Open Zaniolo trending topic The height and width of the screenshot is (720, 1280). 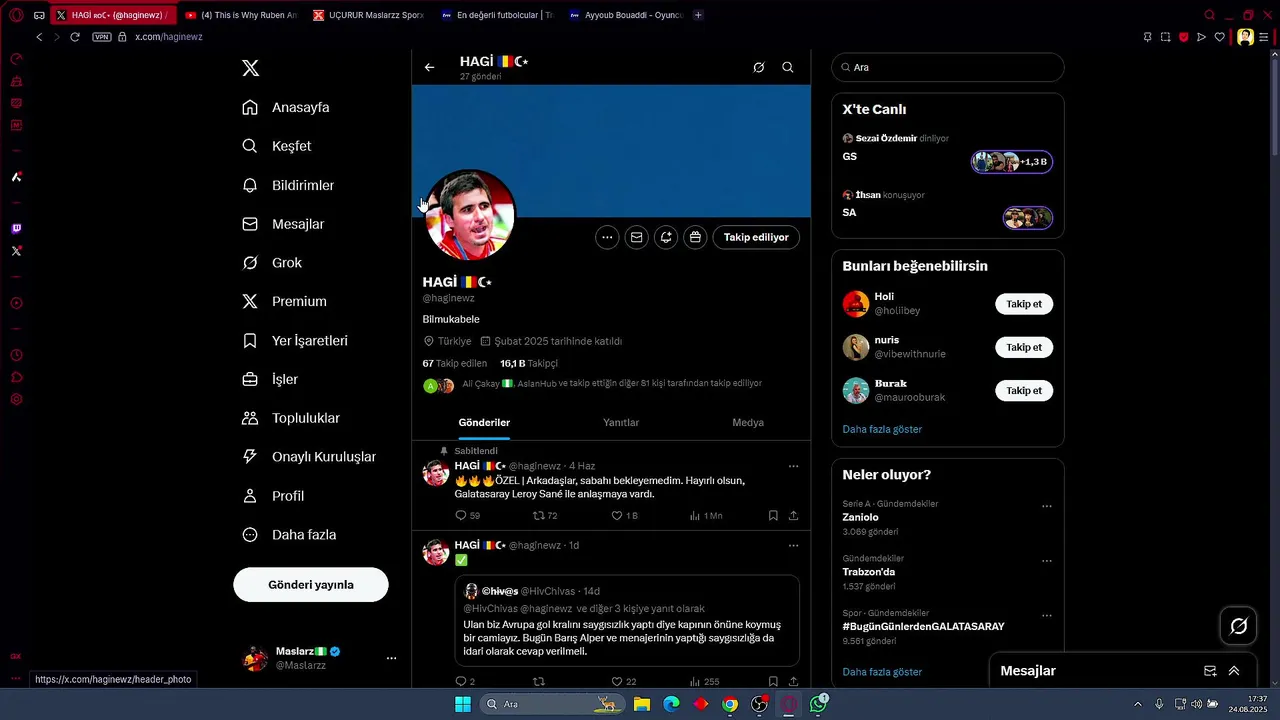(x=860, y=518)
